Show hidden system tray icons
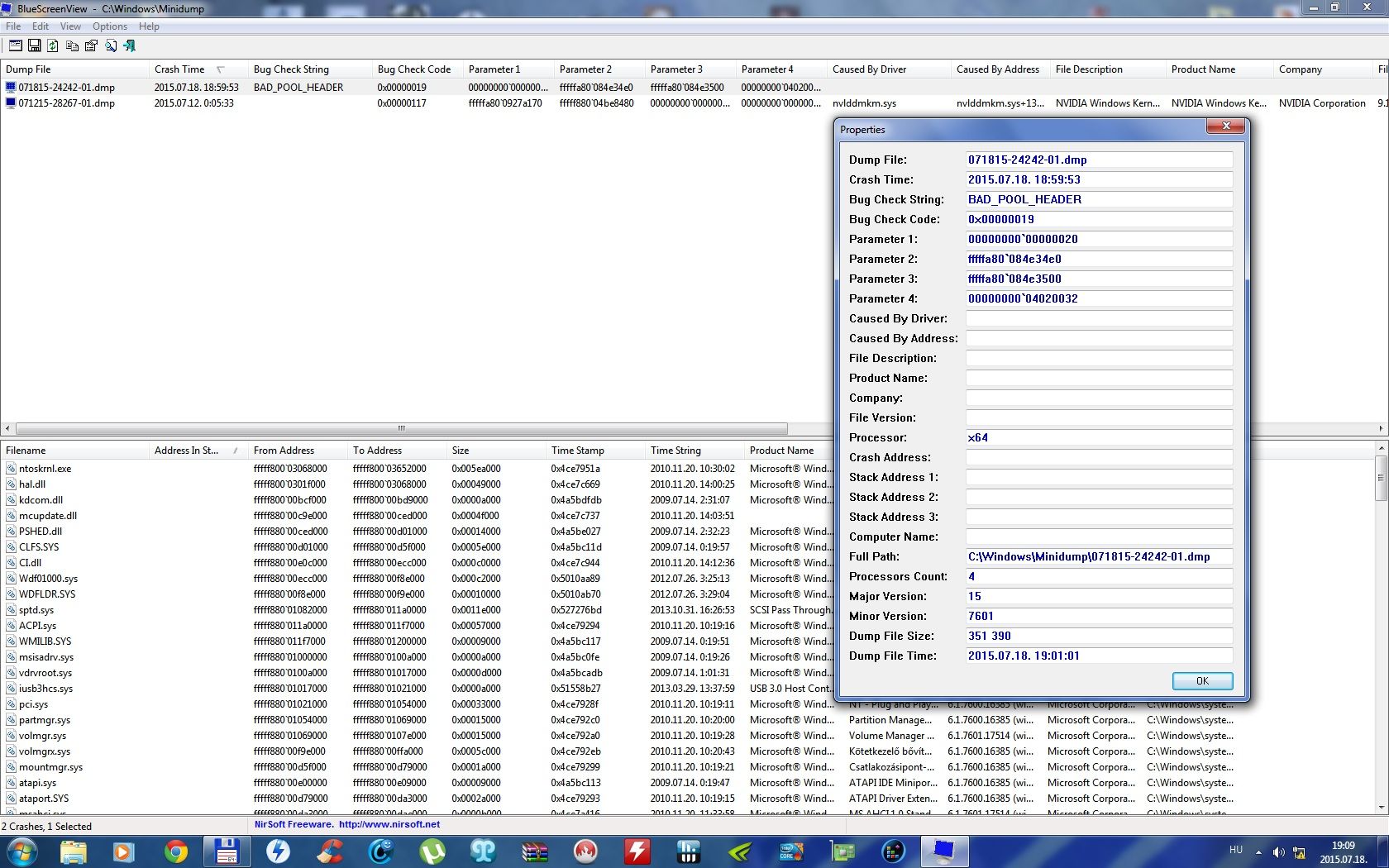The image size is (1389, 868). pyautogui.click(x=1258, y=852)
